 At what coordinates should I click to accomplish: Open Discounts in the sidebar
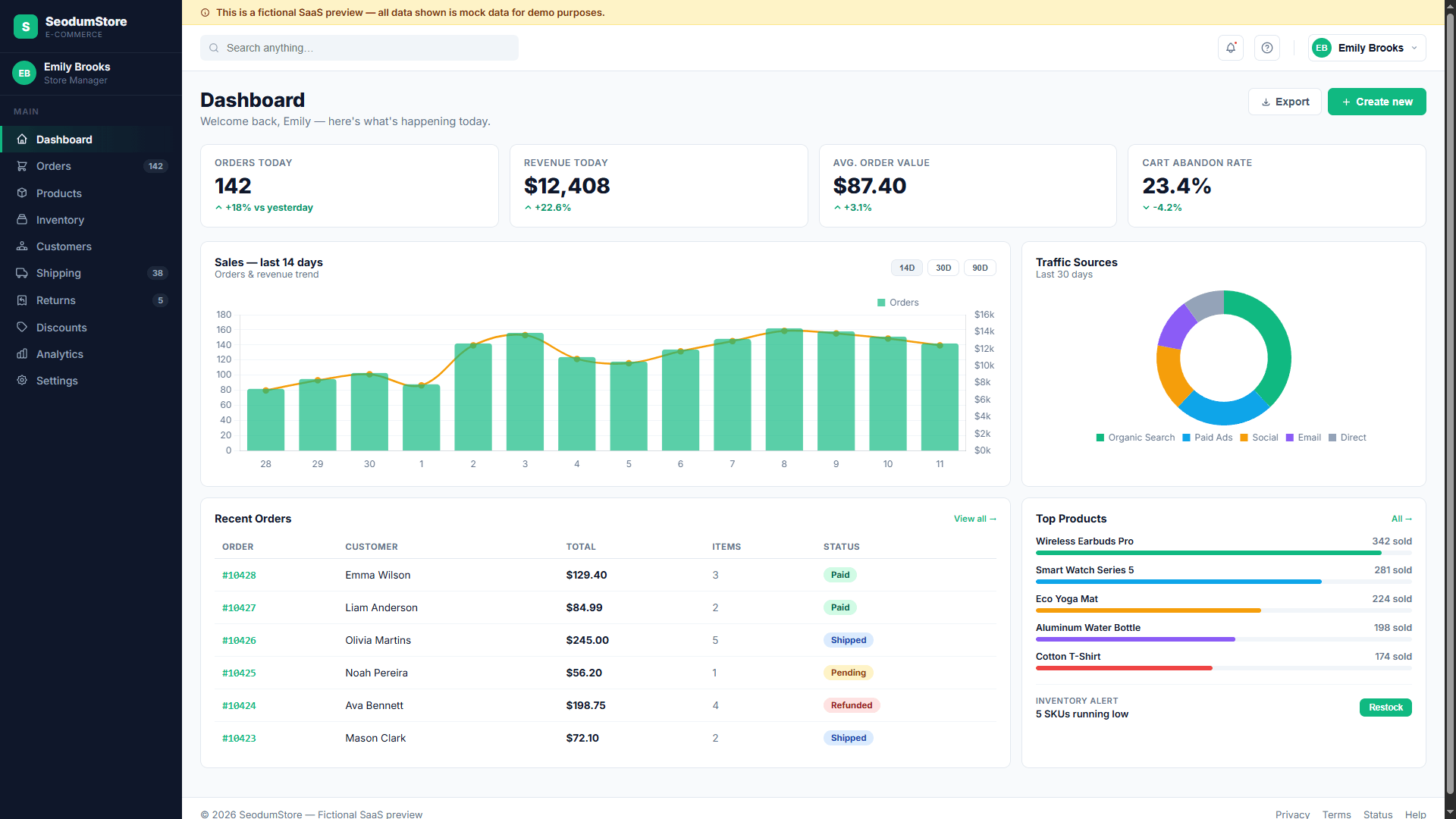pyautogui.click(x=91, y=328)
